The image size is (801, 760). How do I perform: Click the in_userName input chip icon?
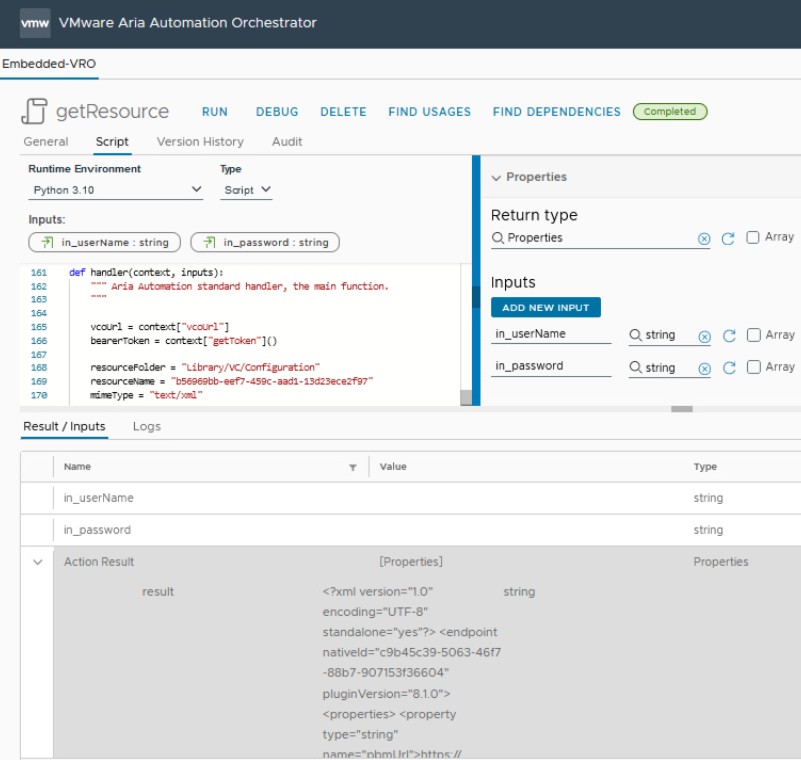(x=47, y=242)
